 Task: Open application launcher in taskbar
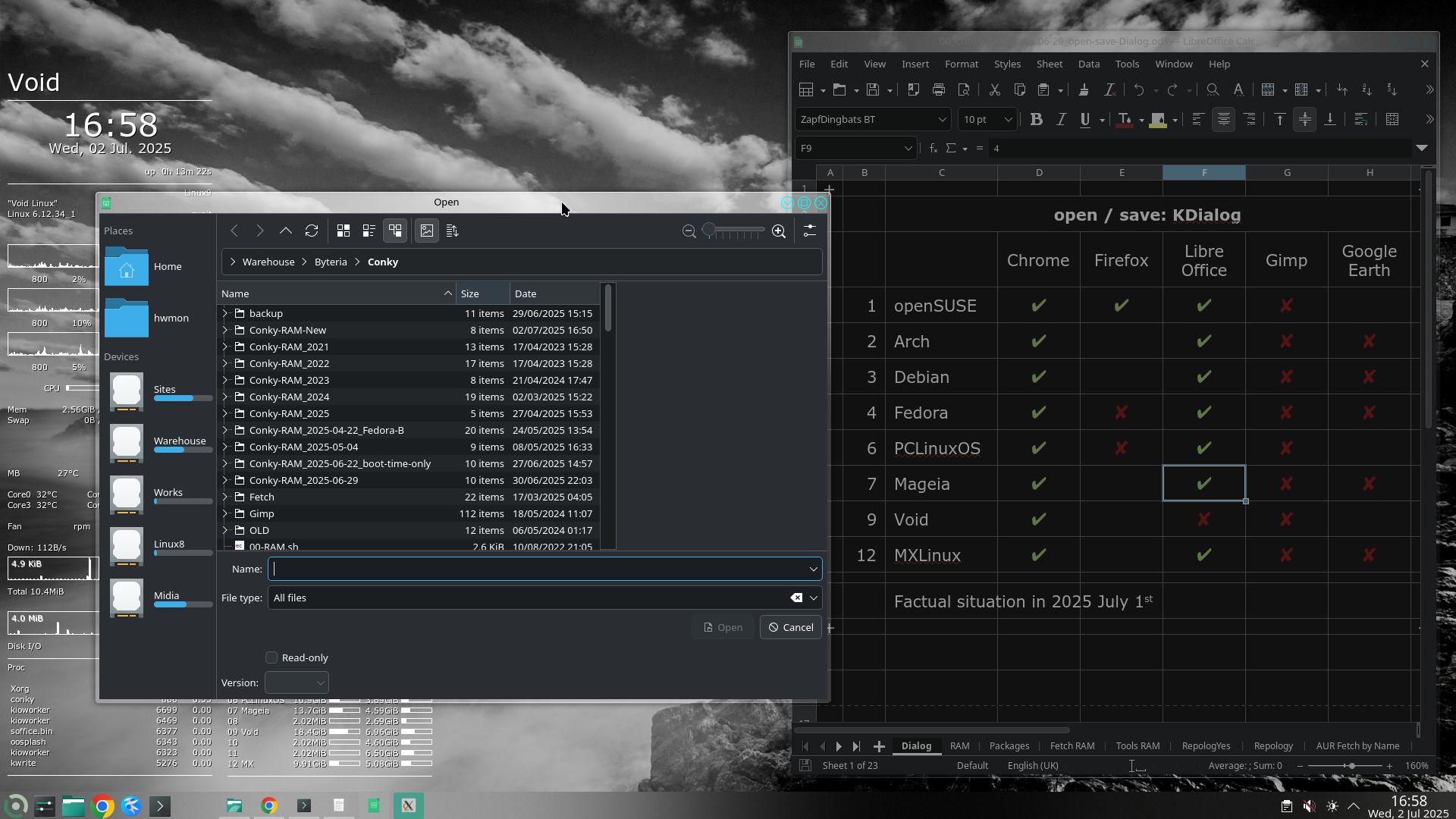(x=16, y=805)
